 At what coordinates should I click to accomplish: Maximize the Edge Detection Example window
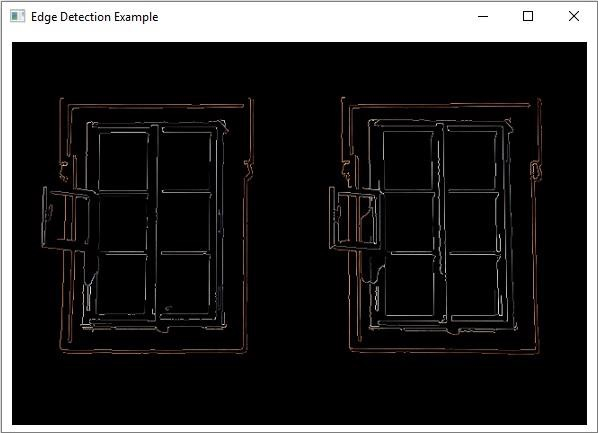click(528, 16)
